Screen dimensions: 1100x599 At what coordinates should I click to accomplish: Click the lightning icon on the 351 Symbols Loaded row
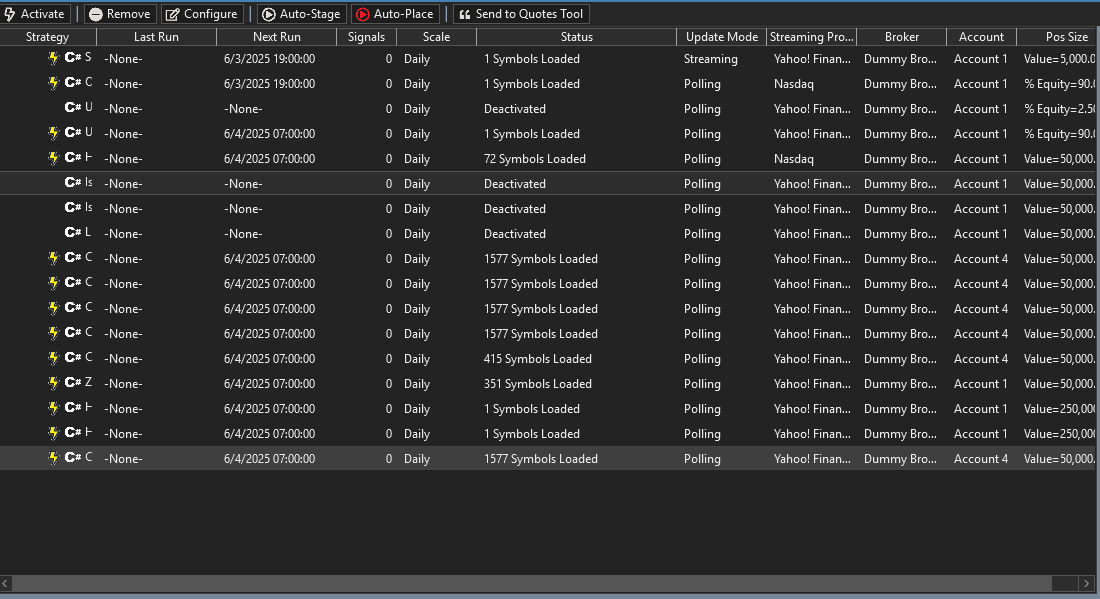pos(54,383)
